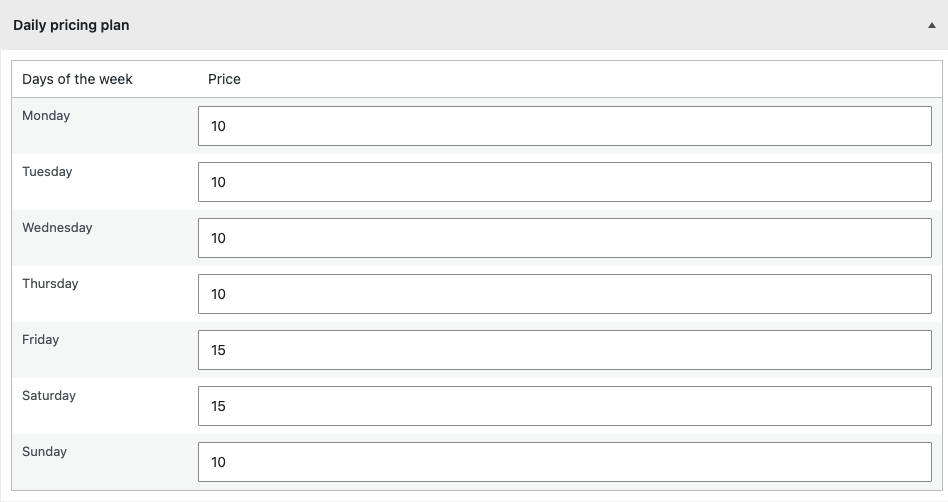Click the Thursday day label
Viewport: 948px width, 502px height.
[x=50, y=284]
